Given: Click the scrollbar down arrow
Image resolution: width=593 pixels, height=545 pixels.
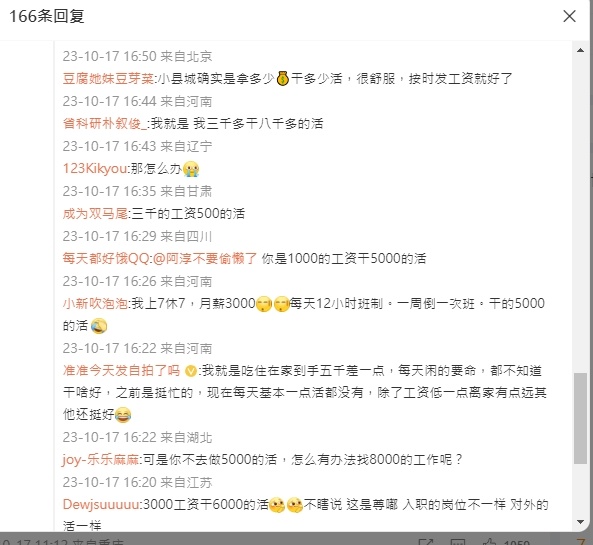Looking at the screenshot, I should click(x=580, y=522).
